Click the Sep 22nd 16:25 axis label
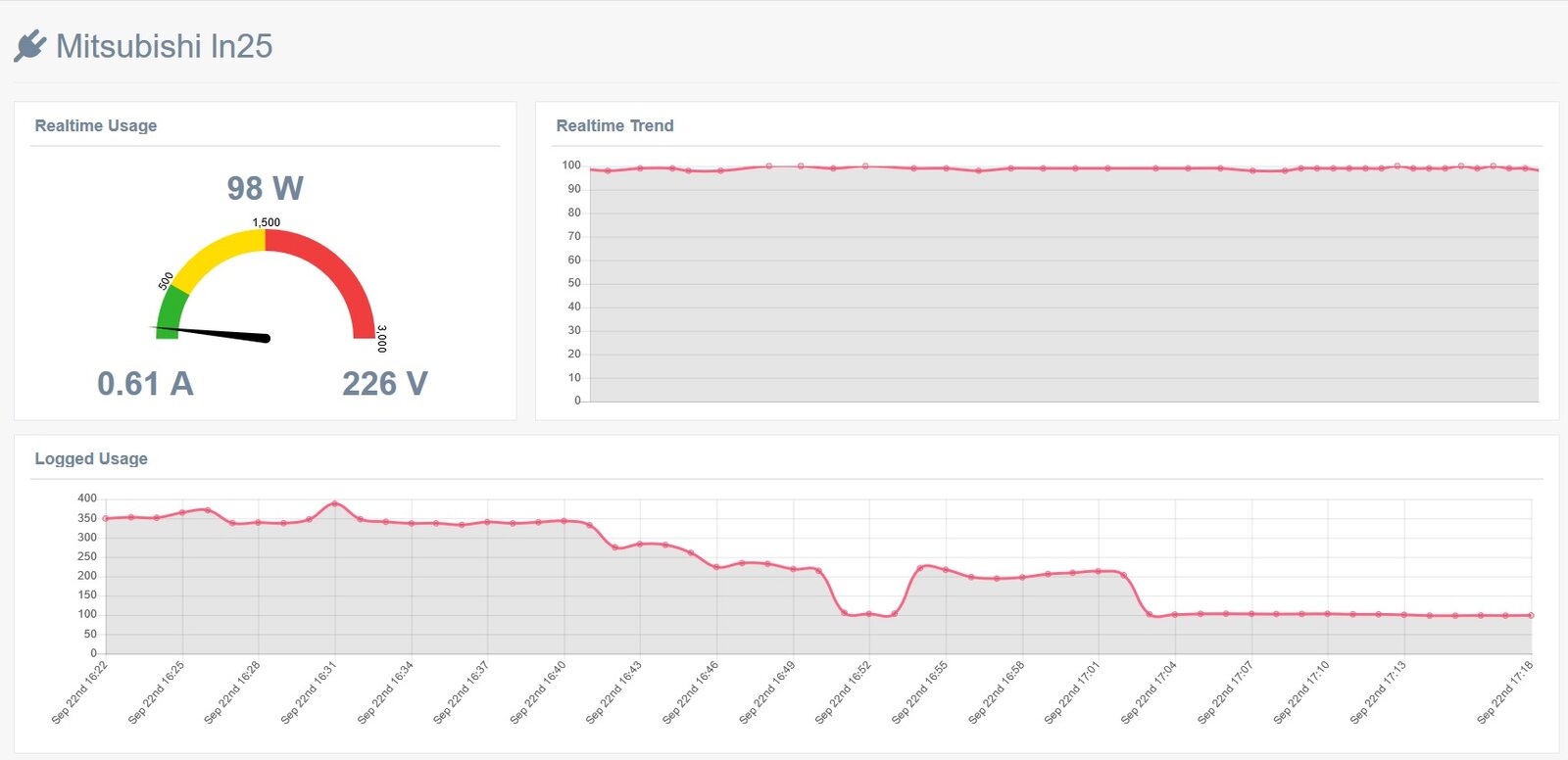This screenshot has height=760, width=1568. pyautogui.click(x=157, y=692)
